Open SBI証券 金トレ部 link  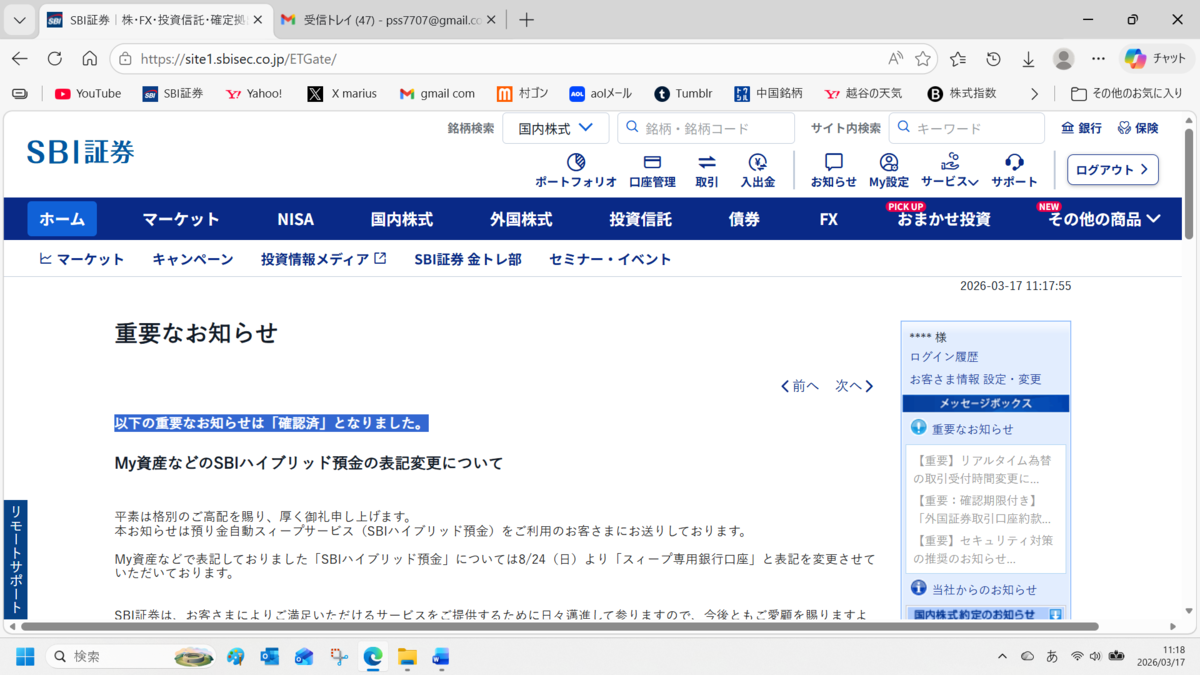468,259
